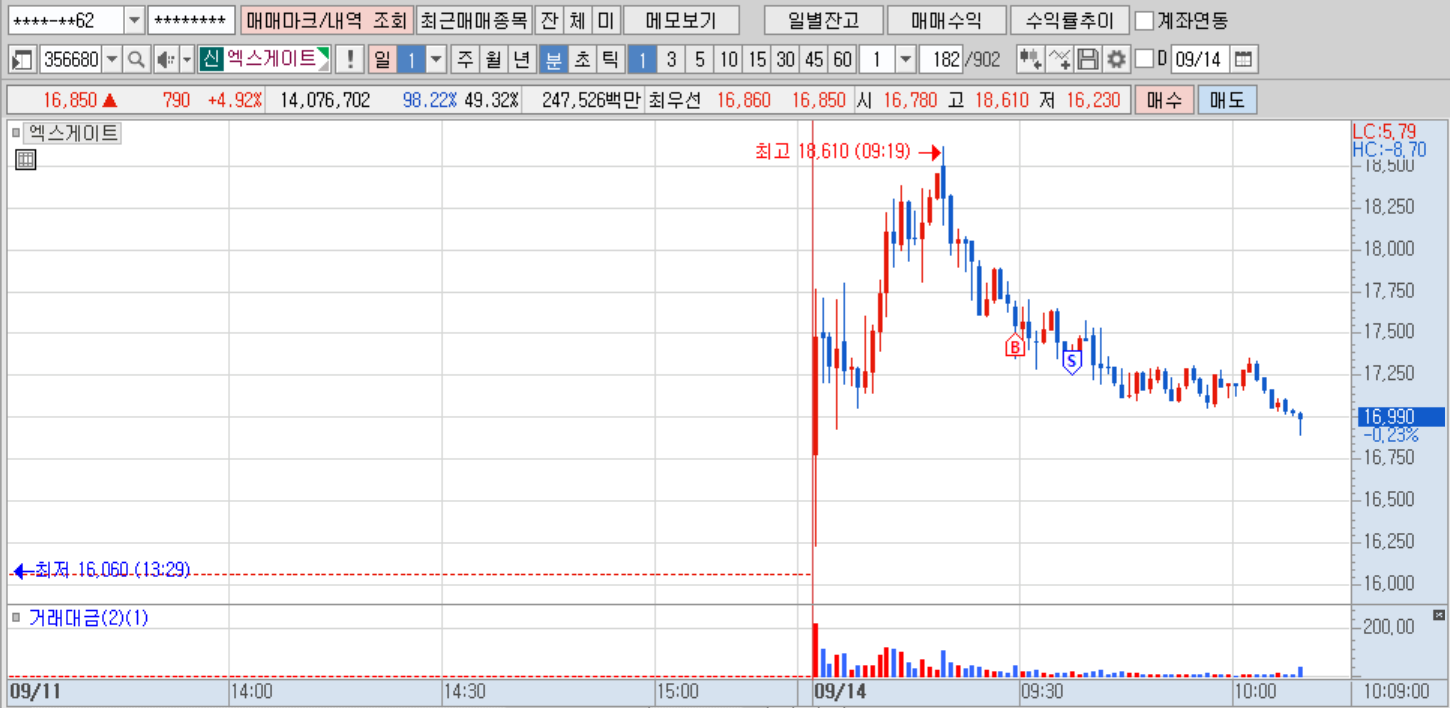Open the 매매수익 trading profit view
The height and width of the screenshot is (708, 1450).
[x=946, y=20]
